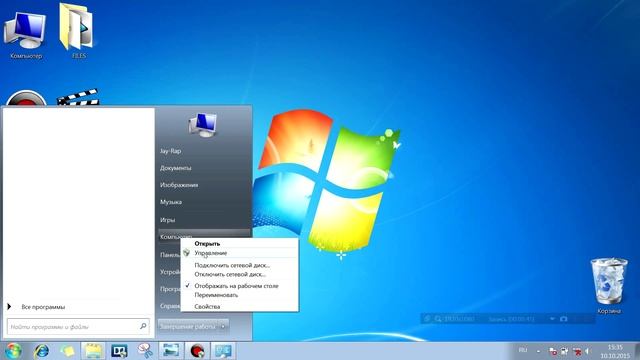Open the file explorer folder taskbar icon
The height and width of the screenshot is (360, 640).
[x=93, y=351]
